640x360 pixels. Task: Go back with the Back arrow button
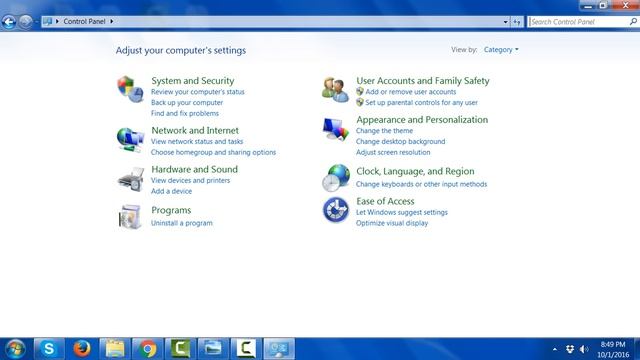(9, 22)
